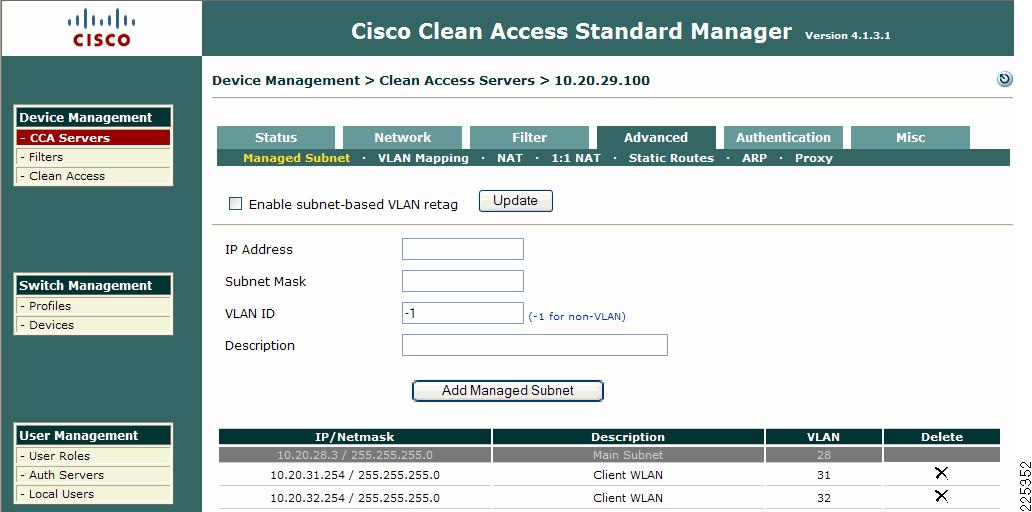This screenshot has height=512, width=1032.
Task: Select the 10.20.32.254 / 255.255.255.0 cell
Action: (355, 498)
